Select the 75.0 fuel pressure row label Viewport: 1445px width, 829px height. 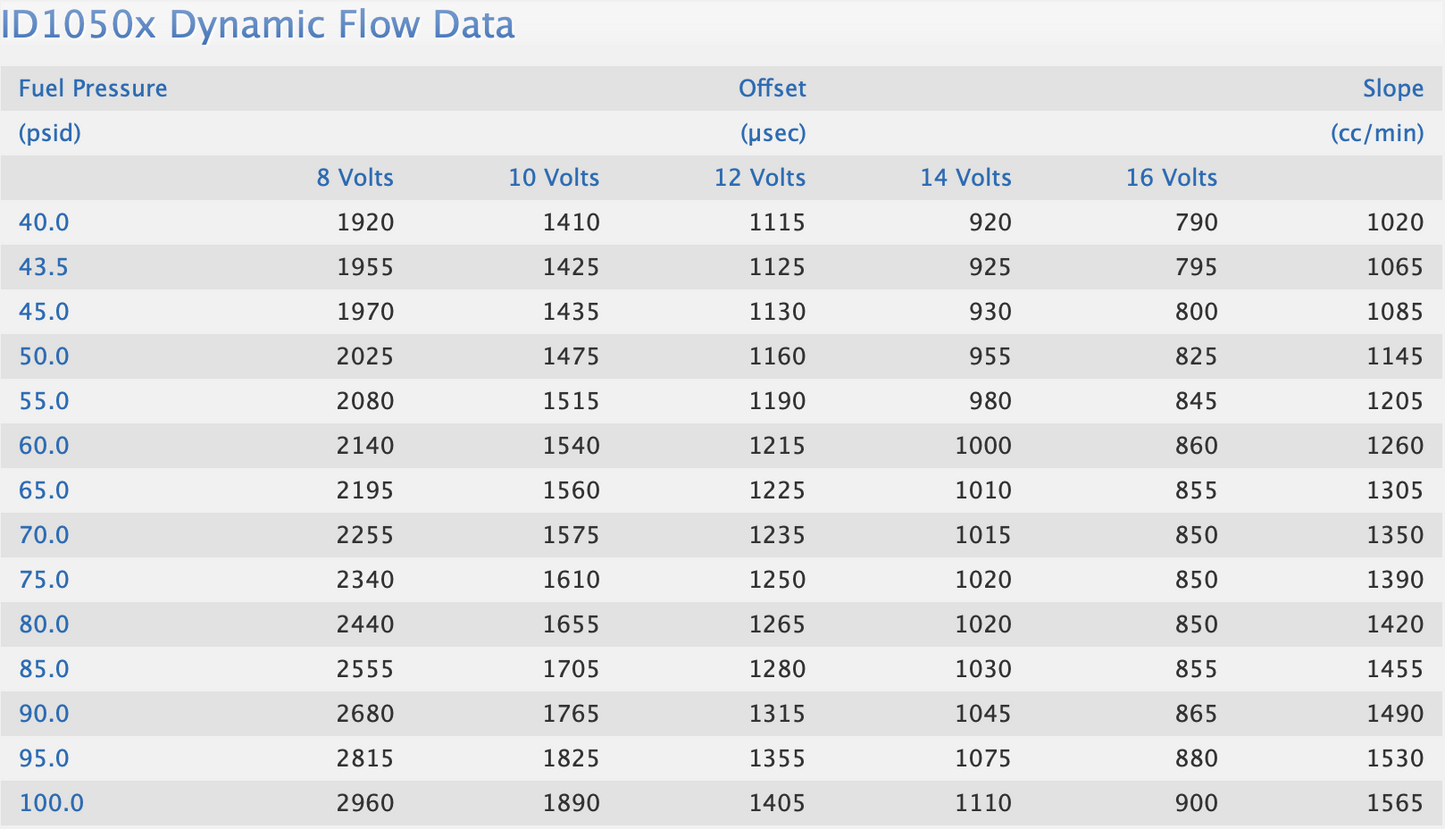[x=44, y=579]
